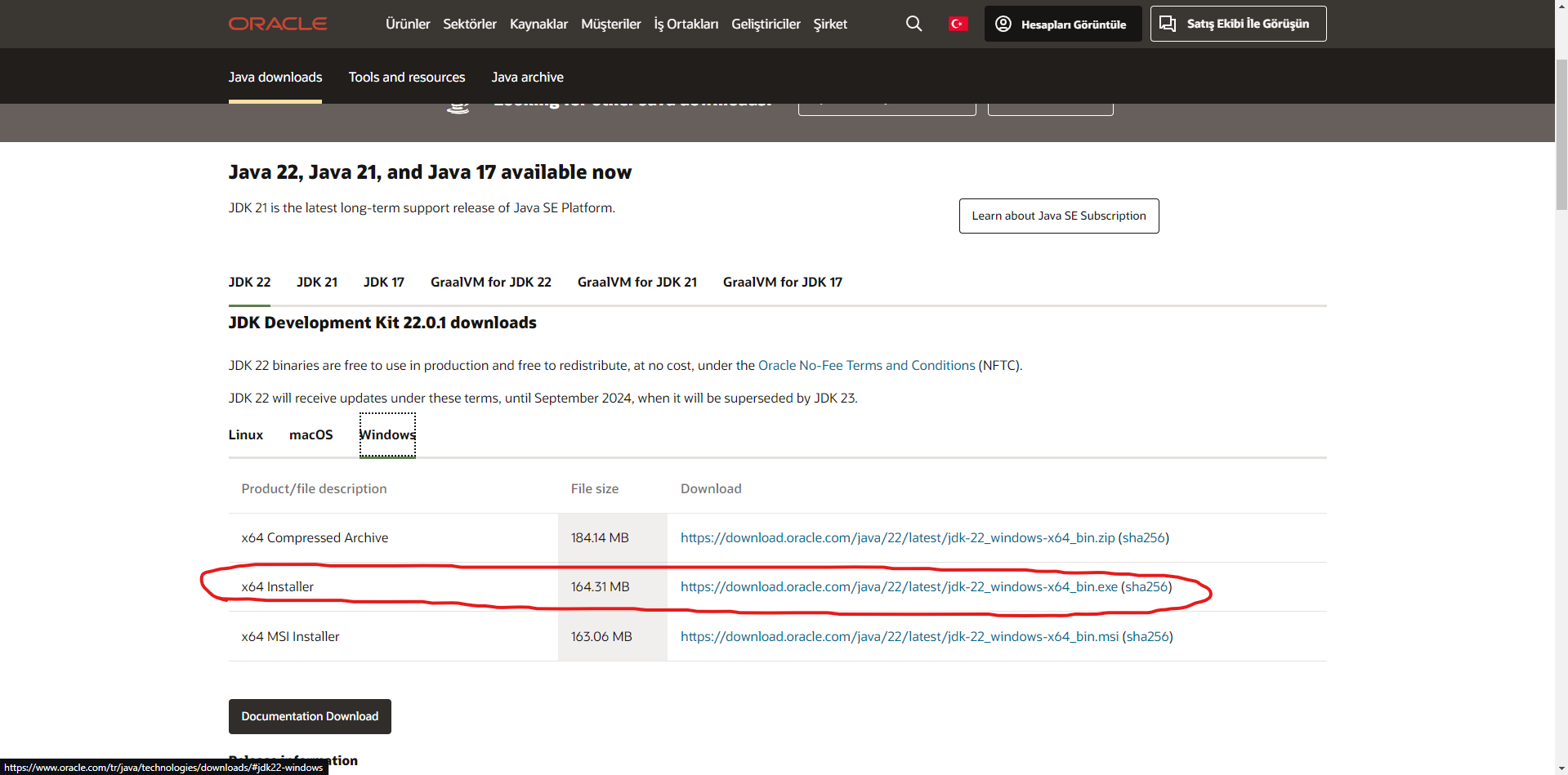Open the Geliştiriciler menu

(x=766, y=24)
